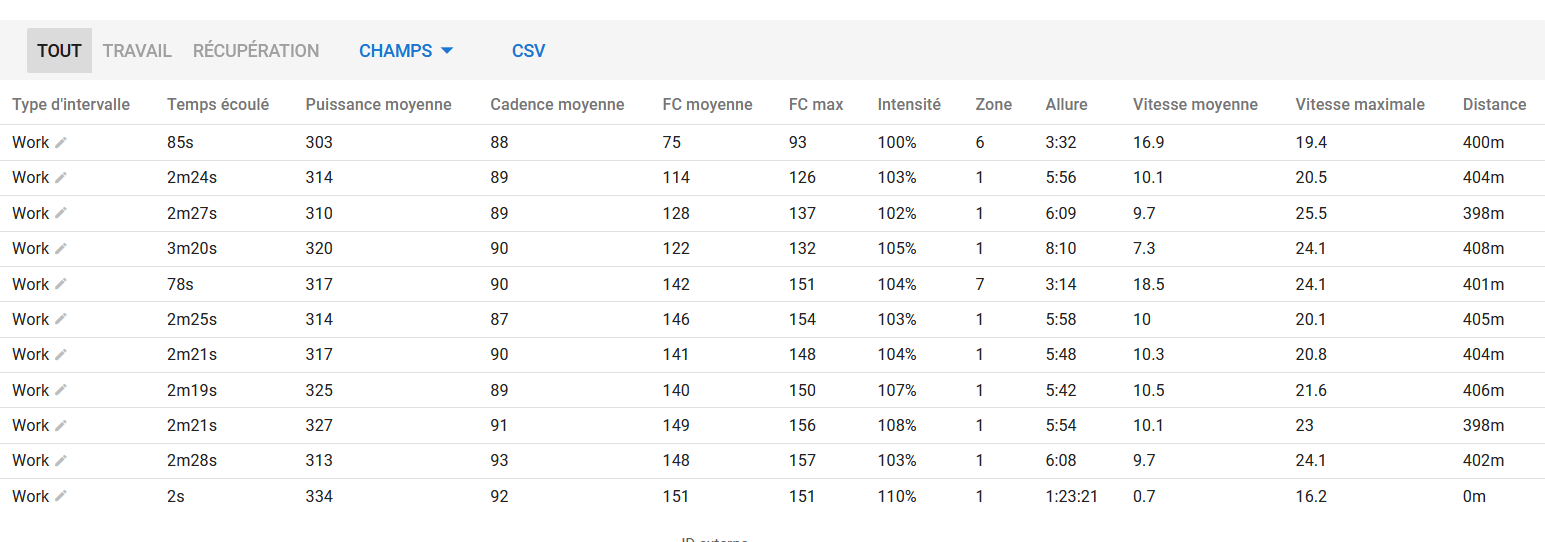Viewport: 1545px width, 542px height.
Task: Click pencil icon on the 2s row
Action: pyautogui.click(x=61, y=496)
